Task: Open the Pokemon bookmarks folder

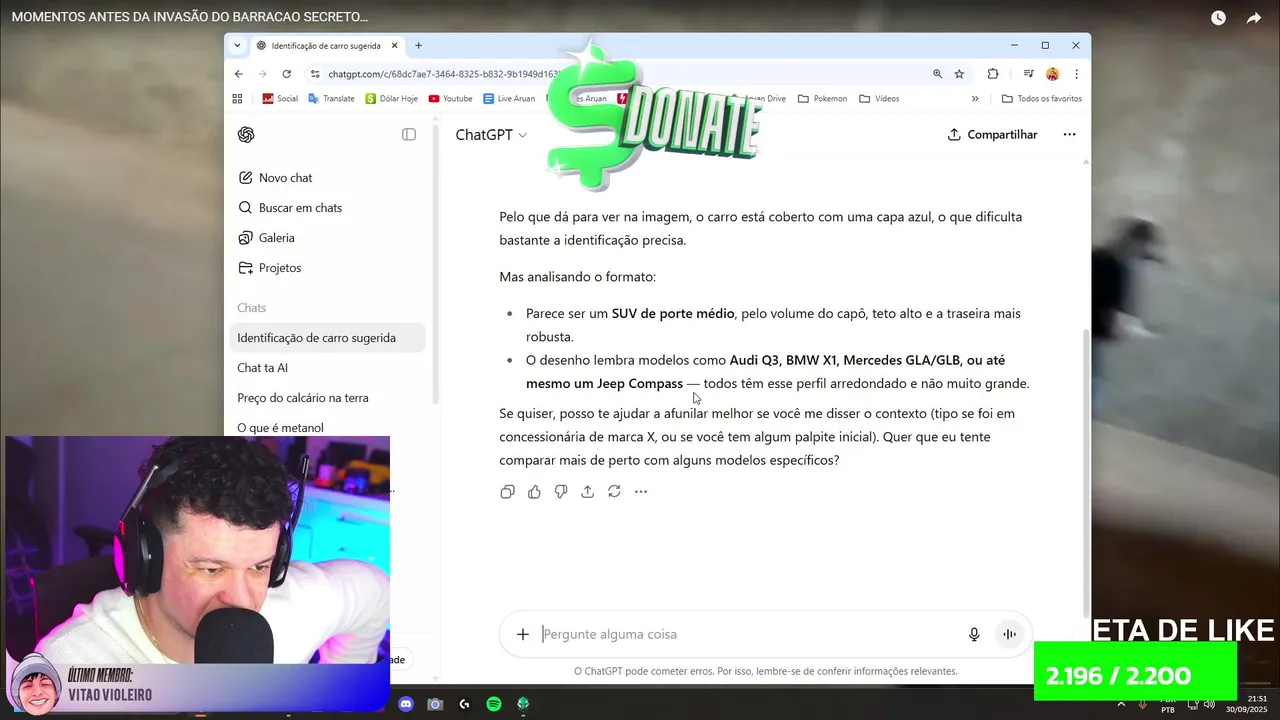Action: (x=822, y=99)
